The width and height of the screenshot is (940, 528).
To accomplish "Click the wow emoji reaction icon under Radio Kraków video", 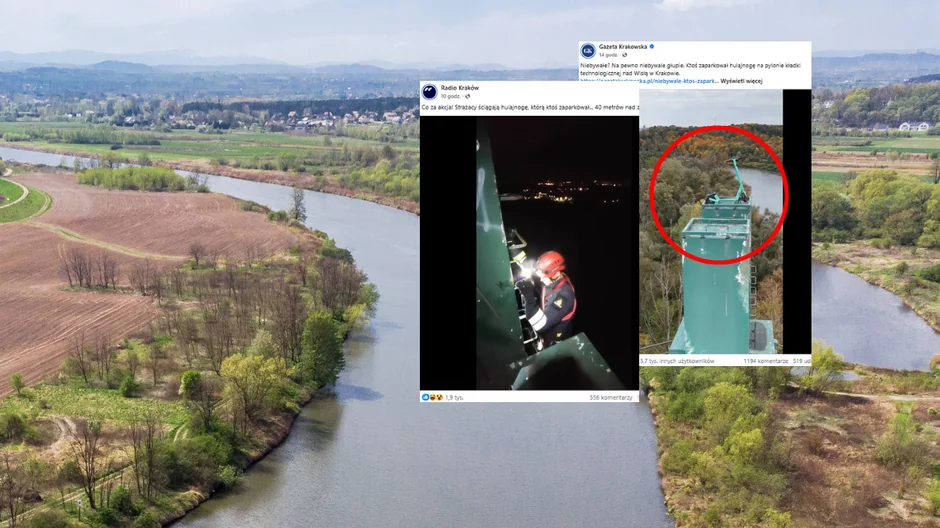I will [439, 397].
